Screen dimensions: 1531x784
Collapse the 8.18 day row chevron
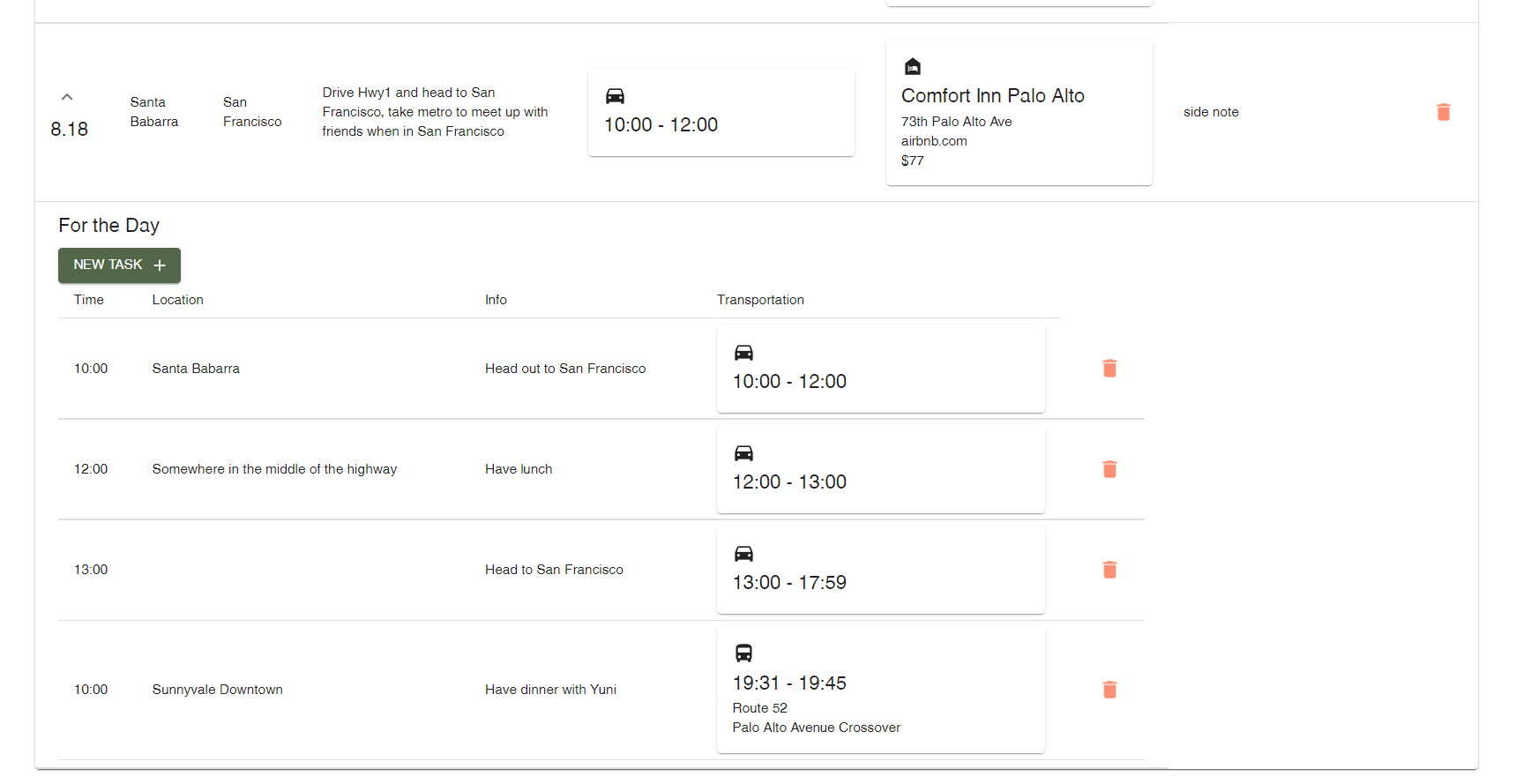pos(67,97)
